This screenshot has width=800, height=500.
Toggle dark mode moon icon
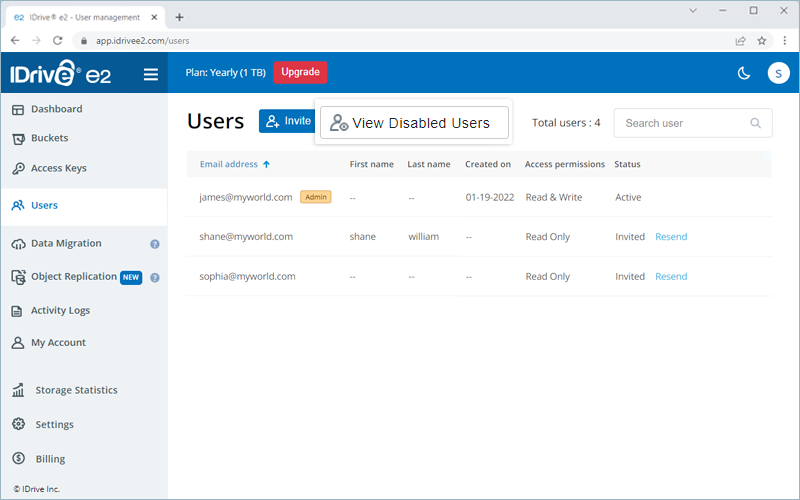(x=744, y=73)
